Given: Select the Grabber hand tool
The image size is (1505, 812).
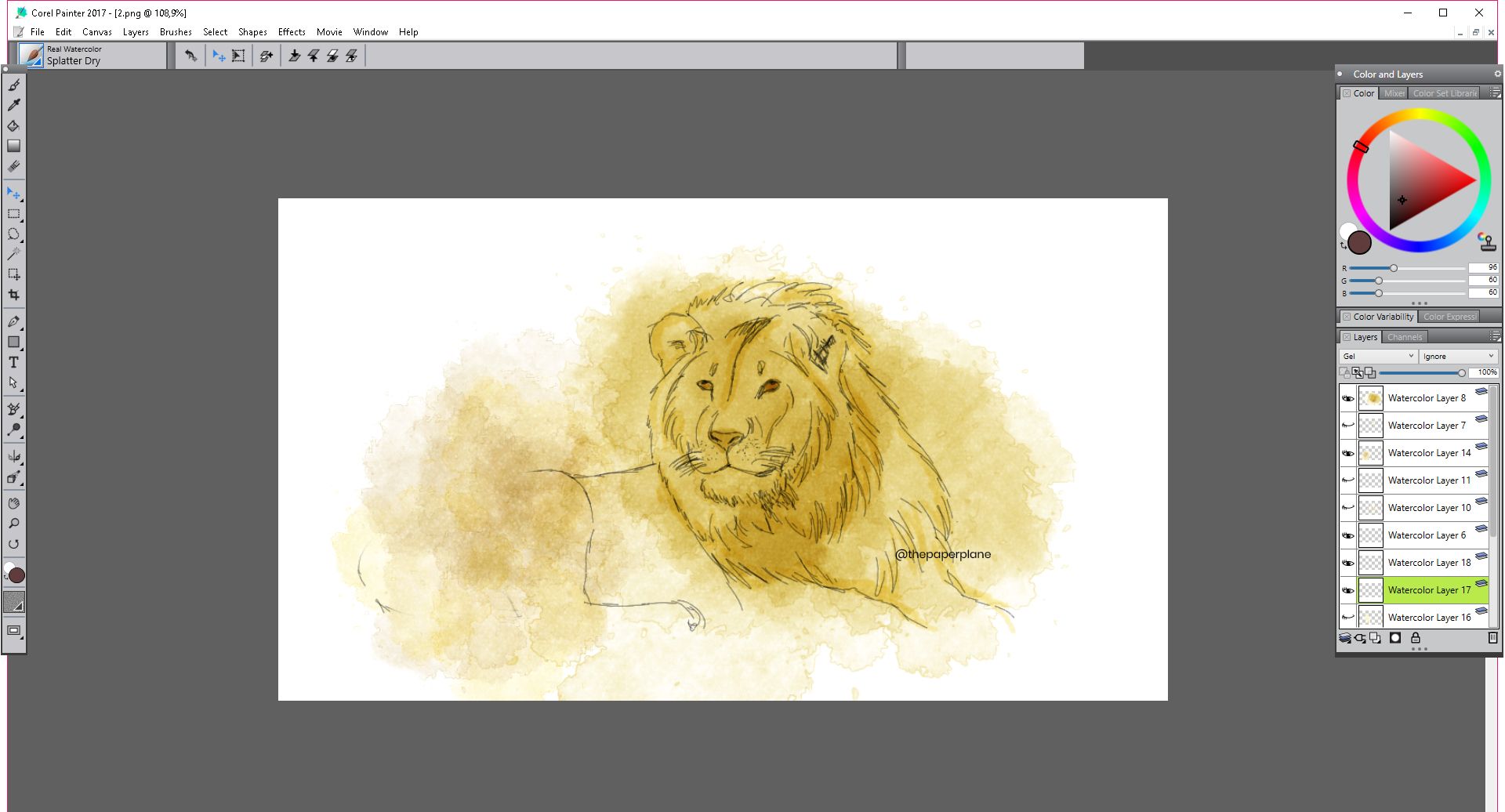Looking at the screenshot, I should [x=13, y=503].
